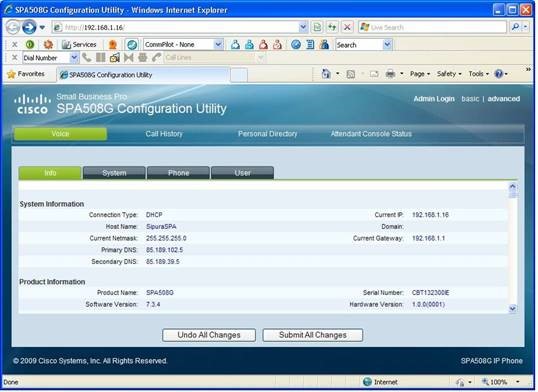The width and height of the screenshot is (538, 392).
Task: Click the stop loading X icon
Action: 347,27
